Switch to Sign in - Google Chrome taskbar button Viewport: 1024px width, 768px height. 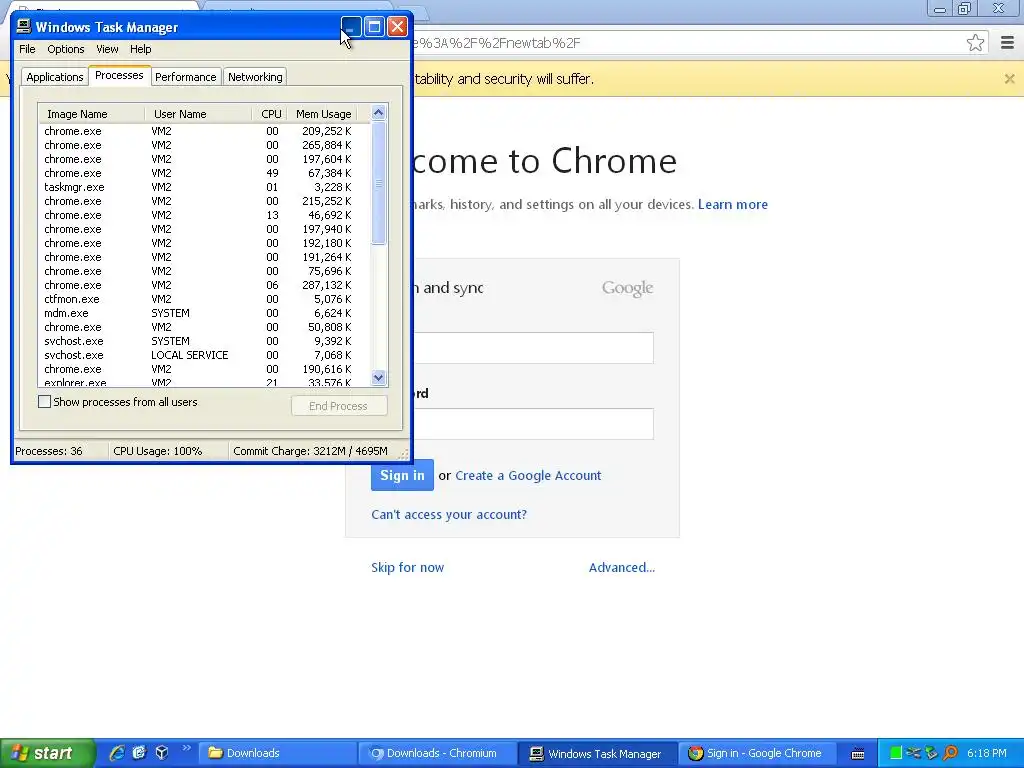758,753
